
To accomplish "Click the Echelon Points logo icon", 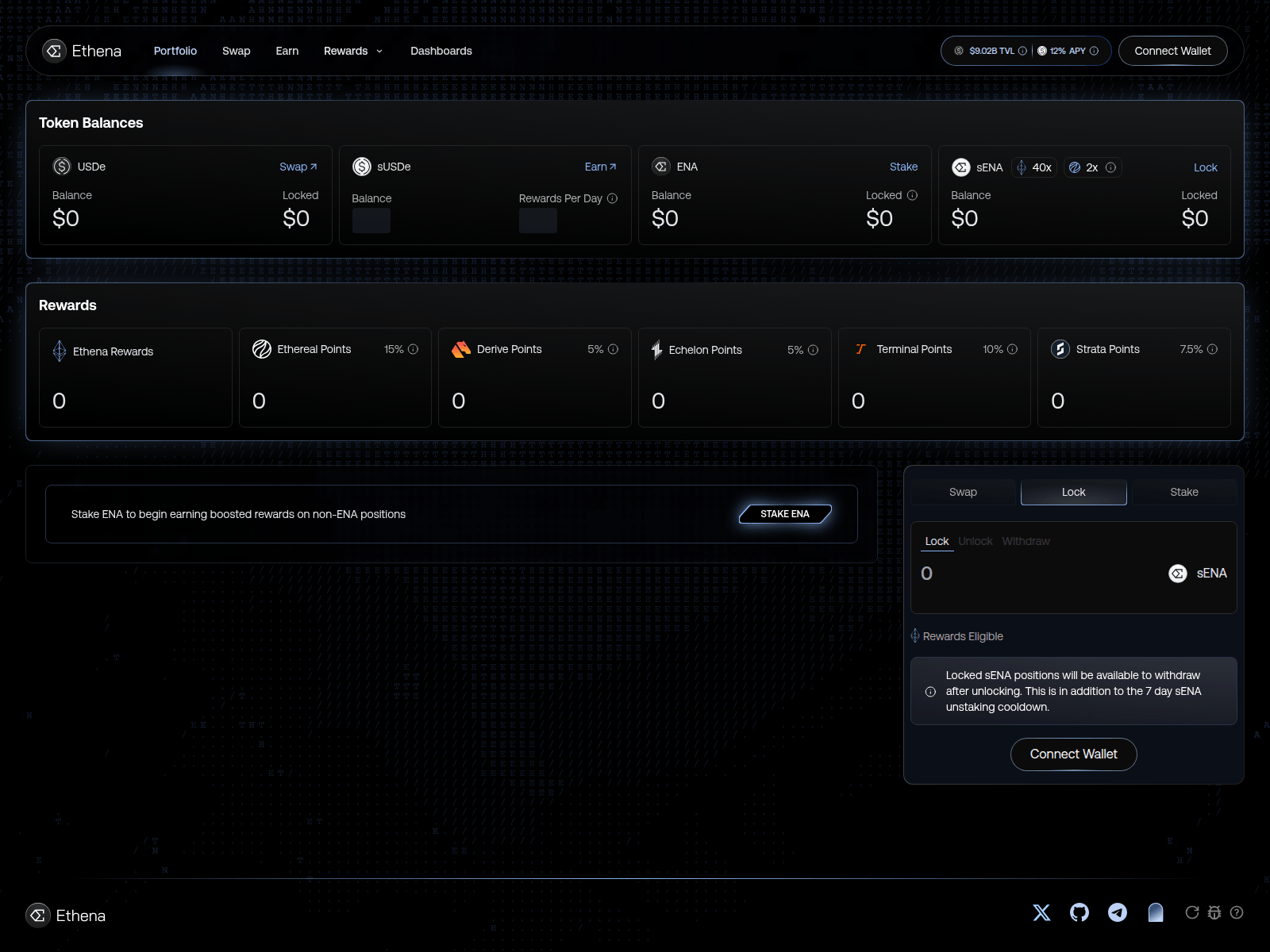I will pos(656,350).
